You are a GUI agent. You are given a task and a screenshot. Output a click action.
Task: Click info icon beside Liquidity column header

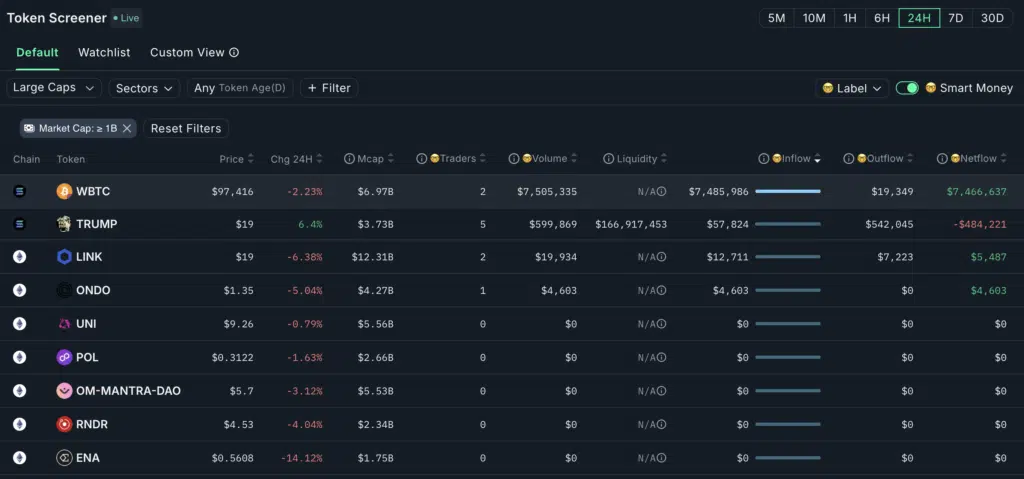coord(608,159)
